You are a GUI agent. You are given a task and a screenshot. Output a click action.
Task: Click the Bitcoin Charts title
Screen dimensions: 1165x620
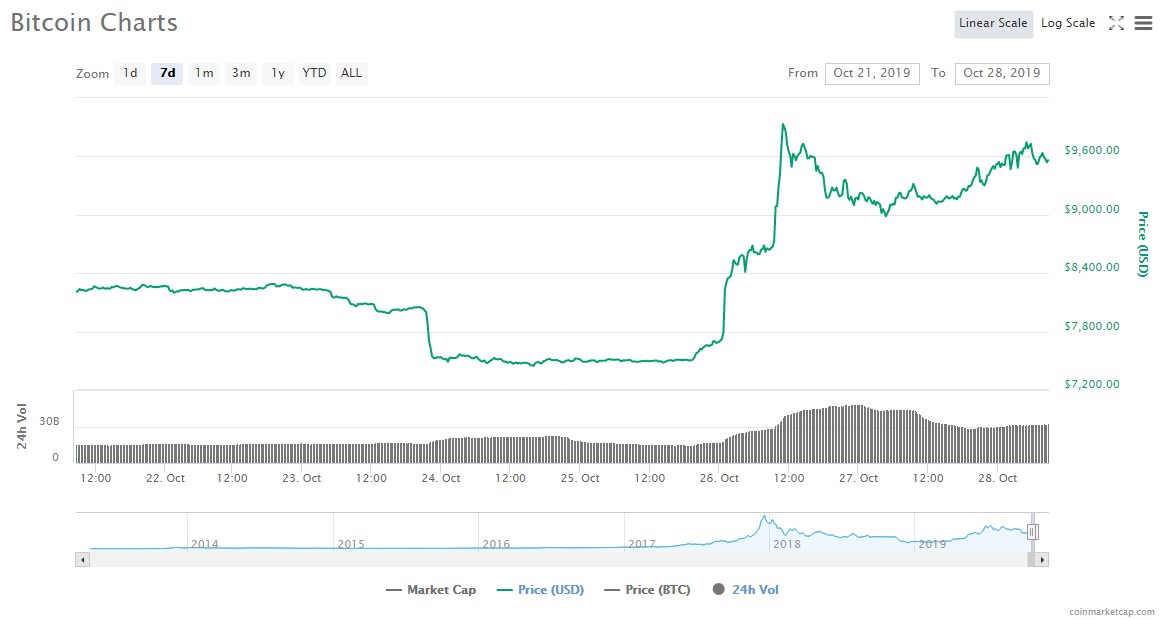(94, 22)
